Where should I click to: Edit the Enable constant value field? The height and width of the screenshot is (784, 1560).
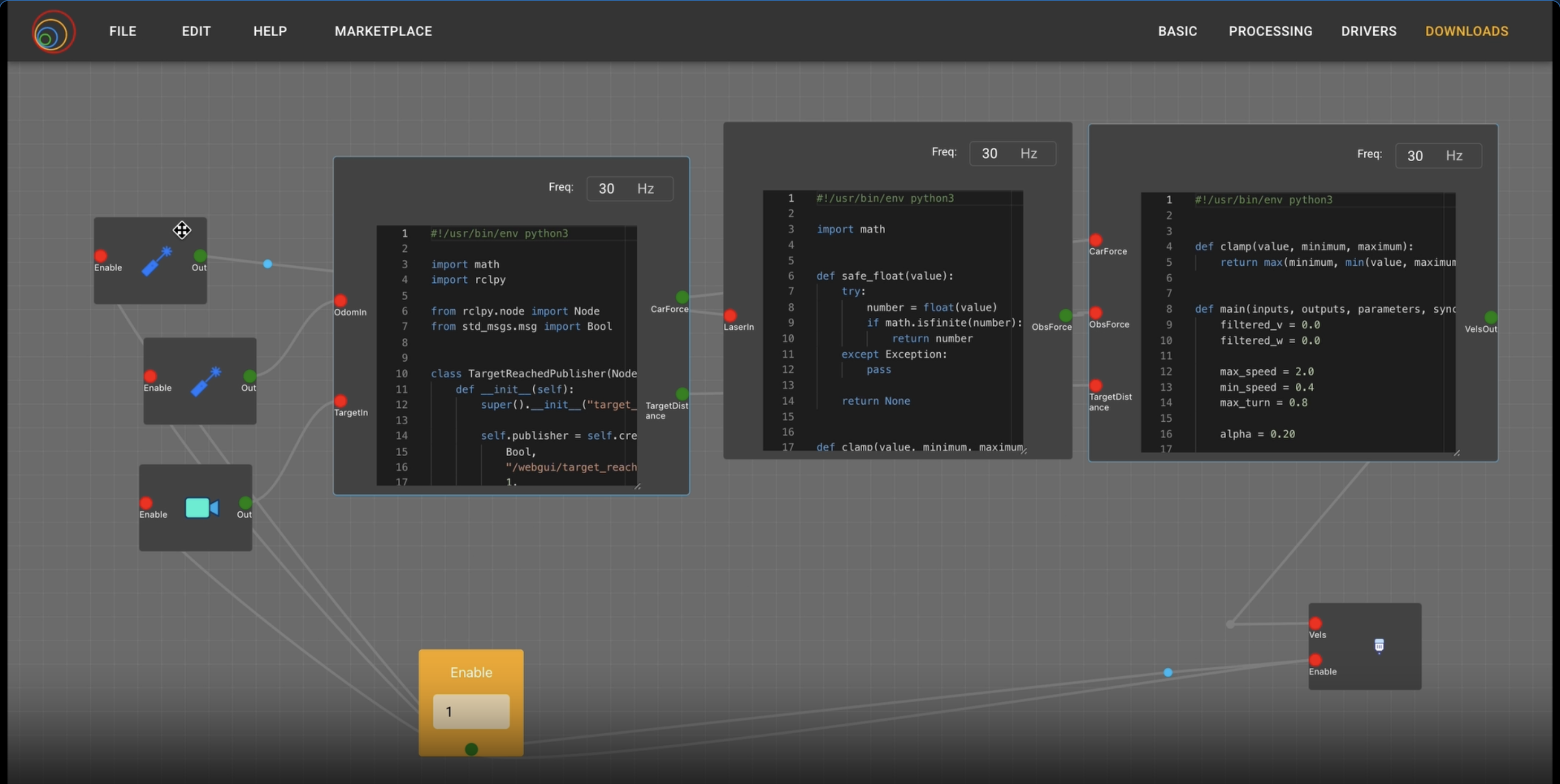pyautogui.click(x=471, y=711)
